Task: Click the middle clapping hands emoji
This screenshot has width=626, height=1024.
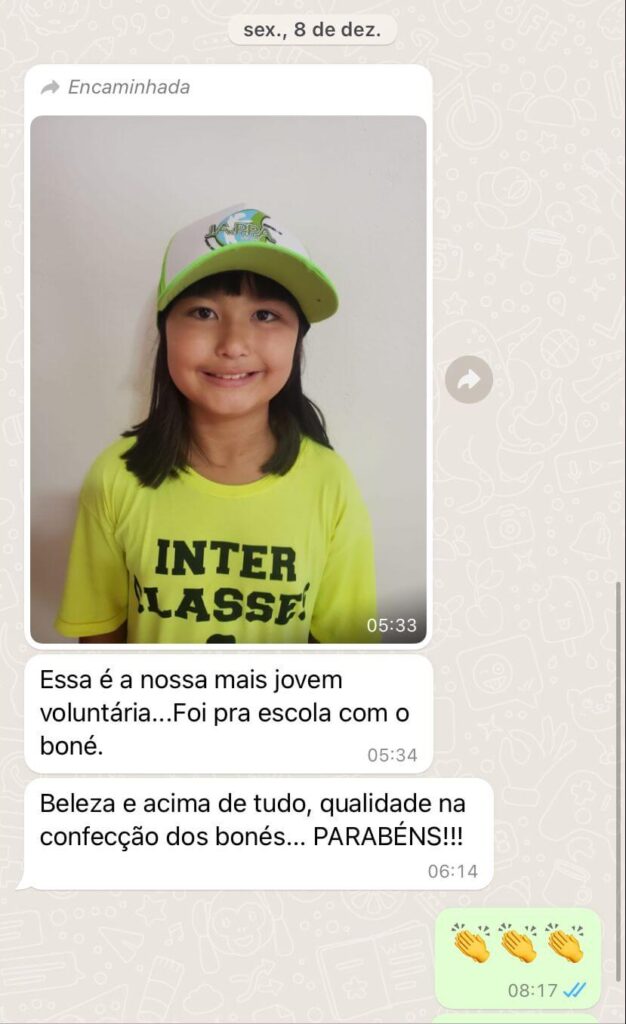Action: coord(518,942)
